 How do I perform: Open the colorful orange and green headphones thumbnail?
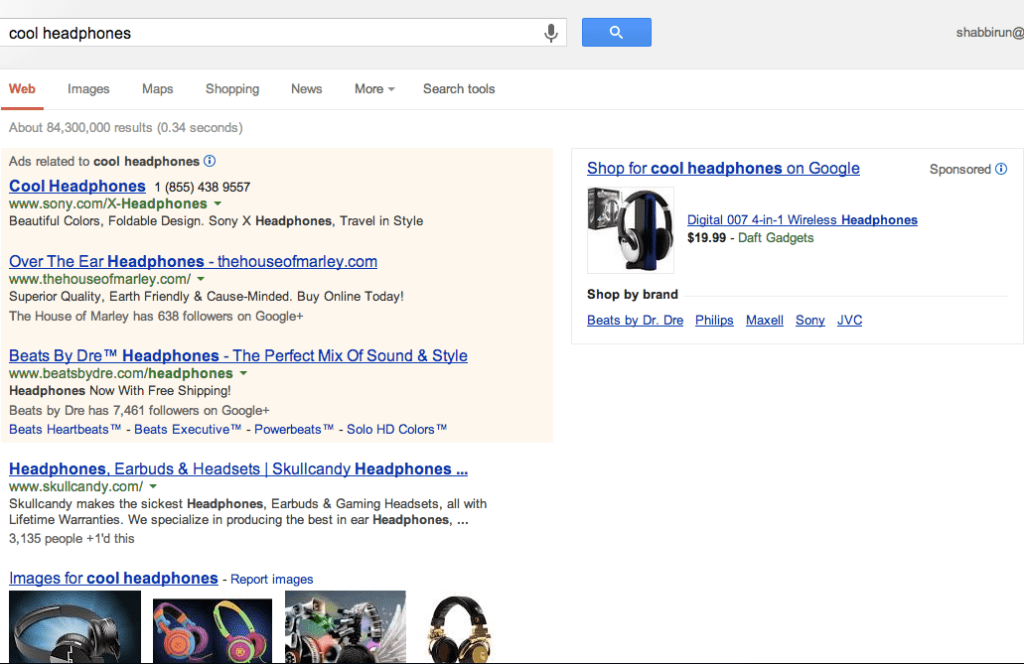212,631
